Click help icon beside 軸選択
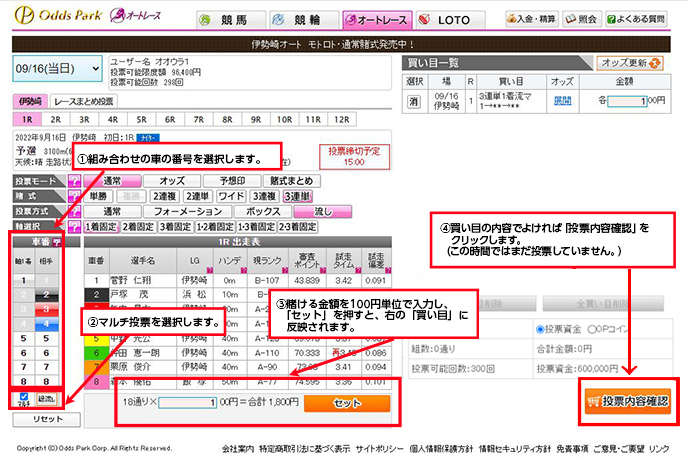688x471 pixels. coord(75,227)
